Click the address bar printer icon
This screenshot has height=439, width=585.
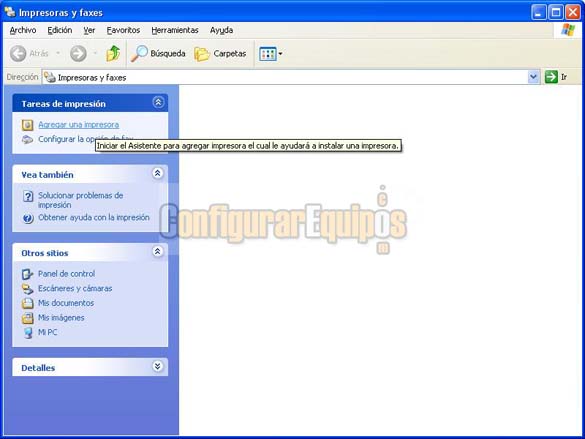[50, 77]
